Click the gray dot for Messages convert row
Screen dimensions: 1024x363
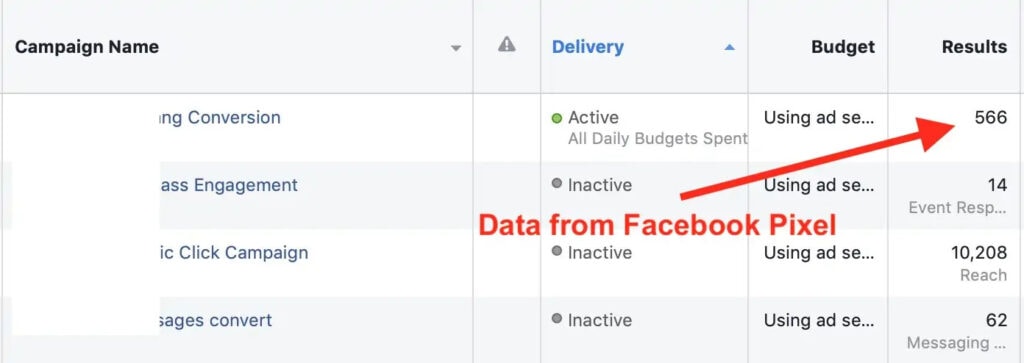(x=556, y=319)
